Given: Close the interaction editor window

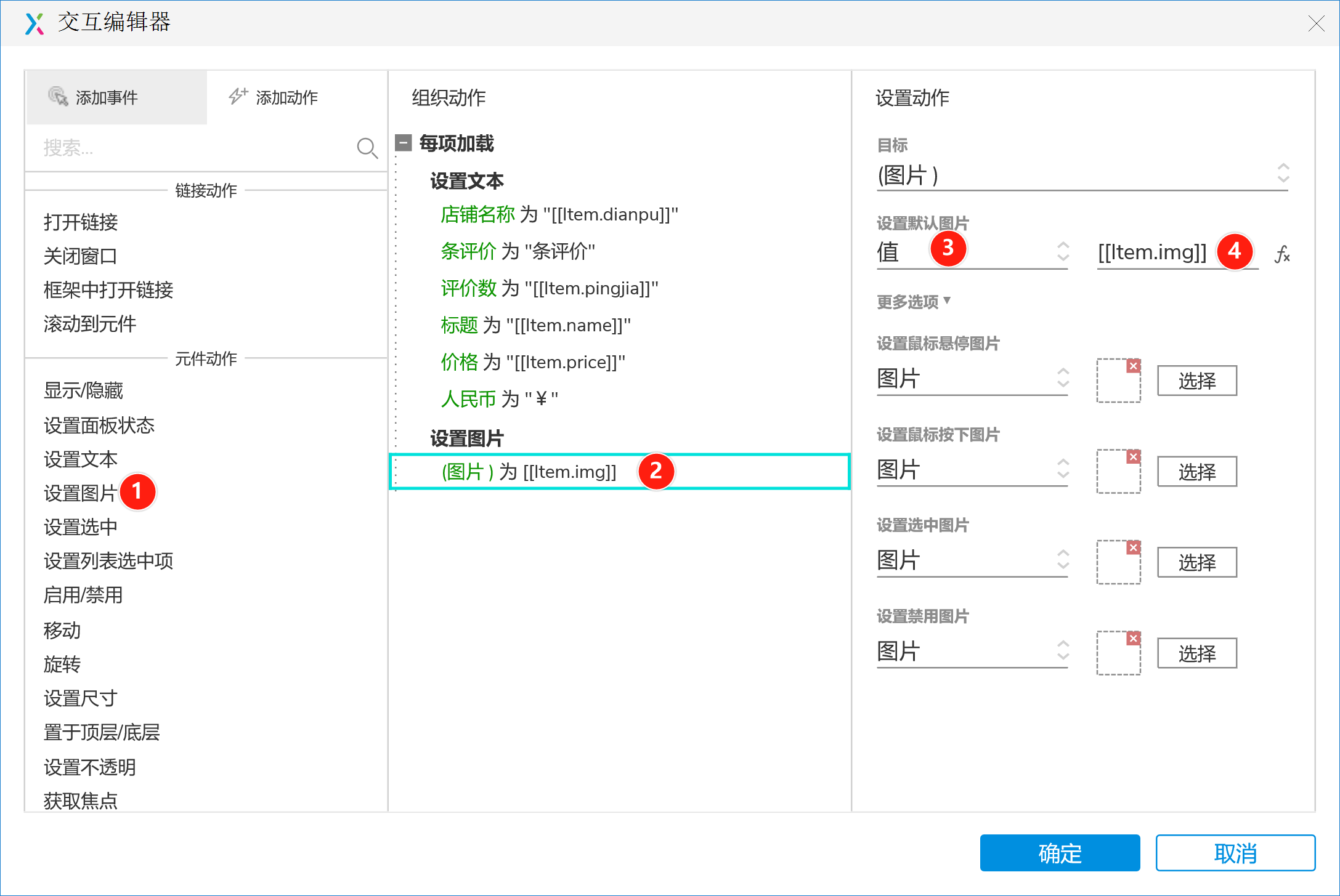Looking at the screenshot, I should 1316,23.
